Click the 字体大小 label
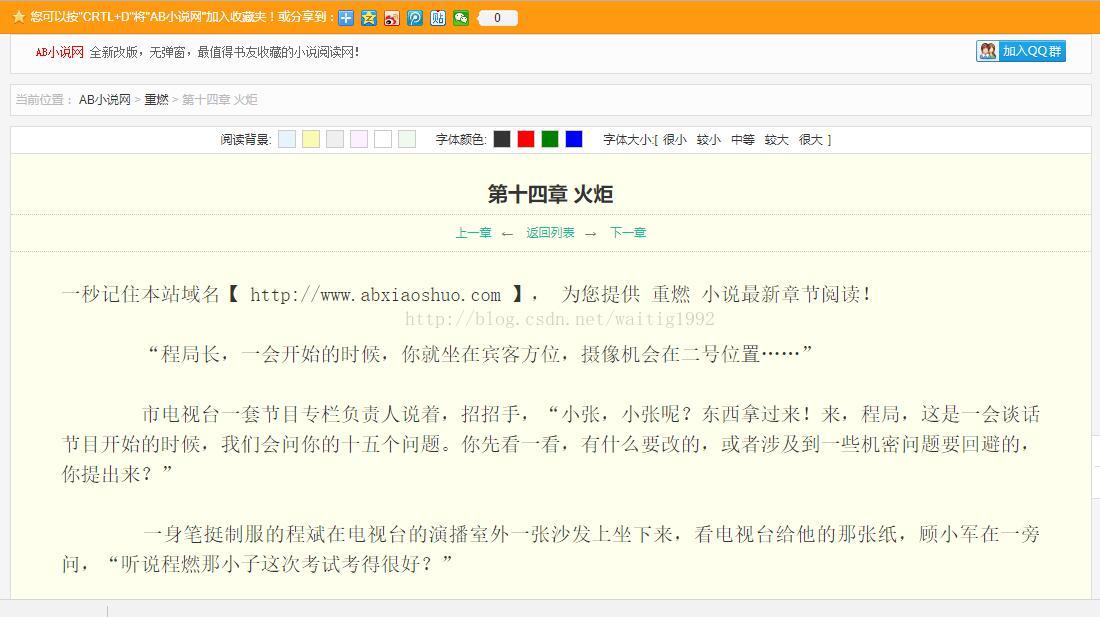 [629, 140]
